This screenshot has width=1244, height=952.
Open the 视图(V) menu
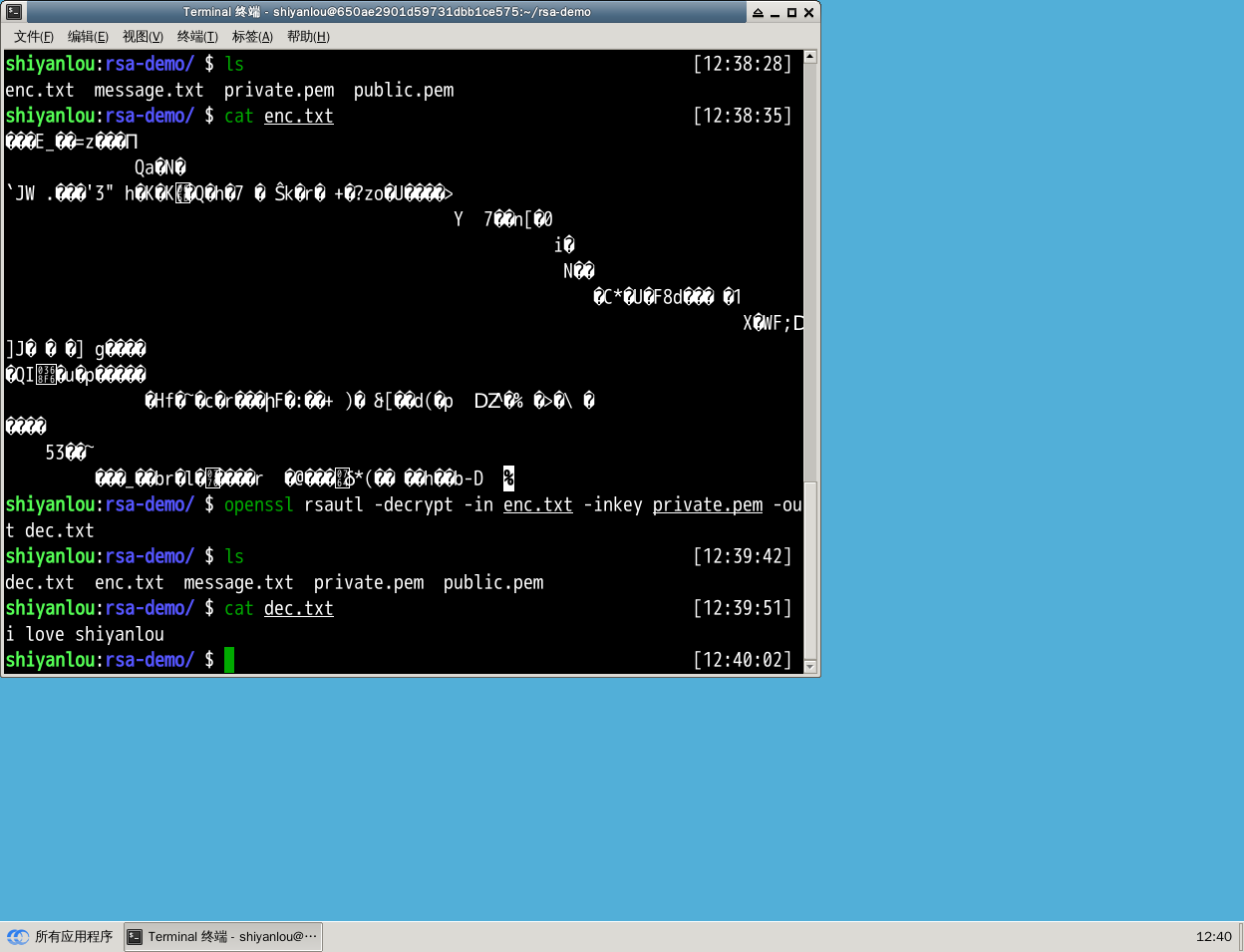(143, 37)
